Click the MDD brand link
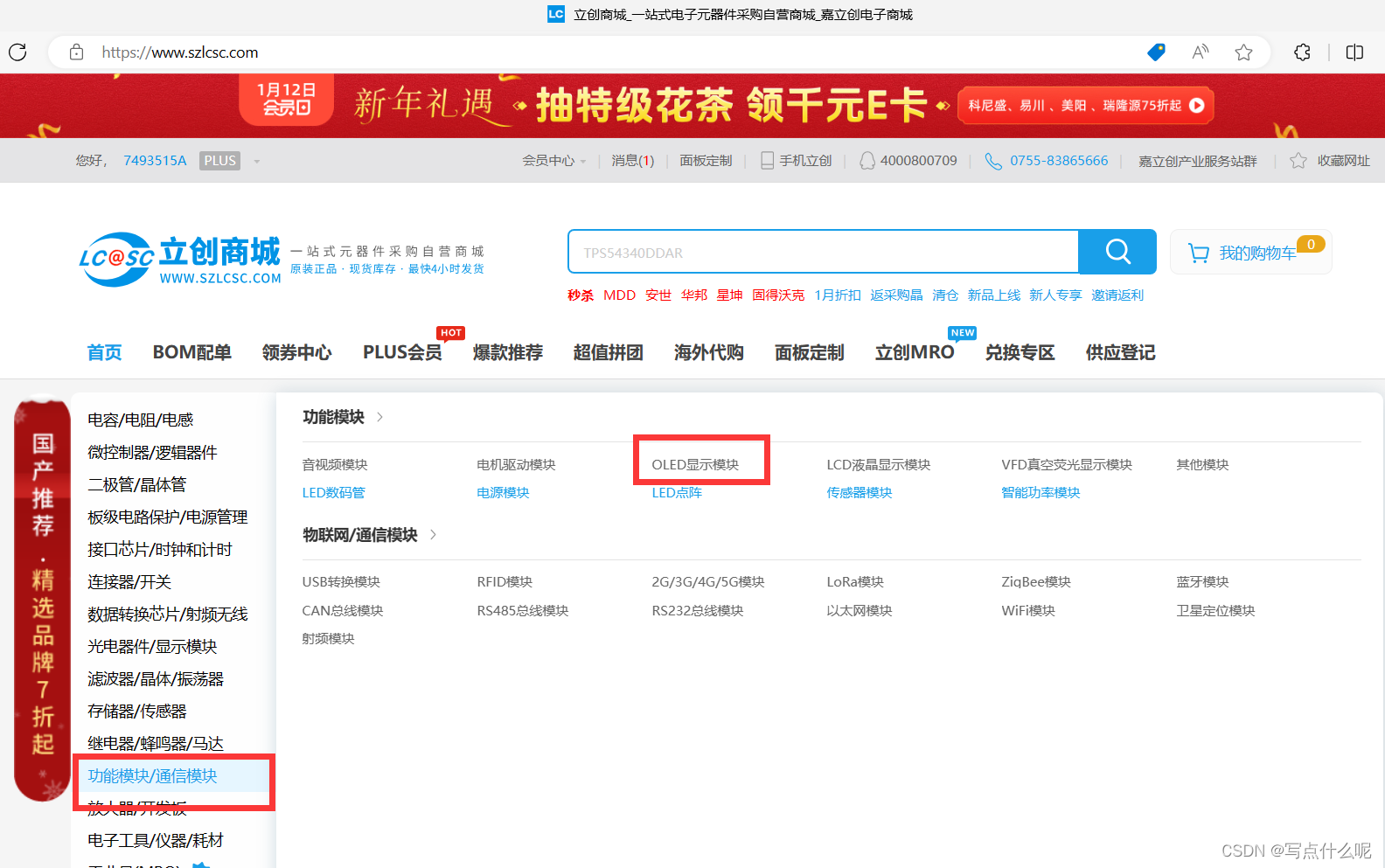1385x868 pixels. (x=619, y=295)
